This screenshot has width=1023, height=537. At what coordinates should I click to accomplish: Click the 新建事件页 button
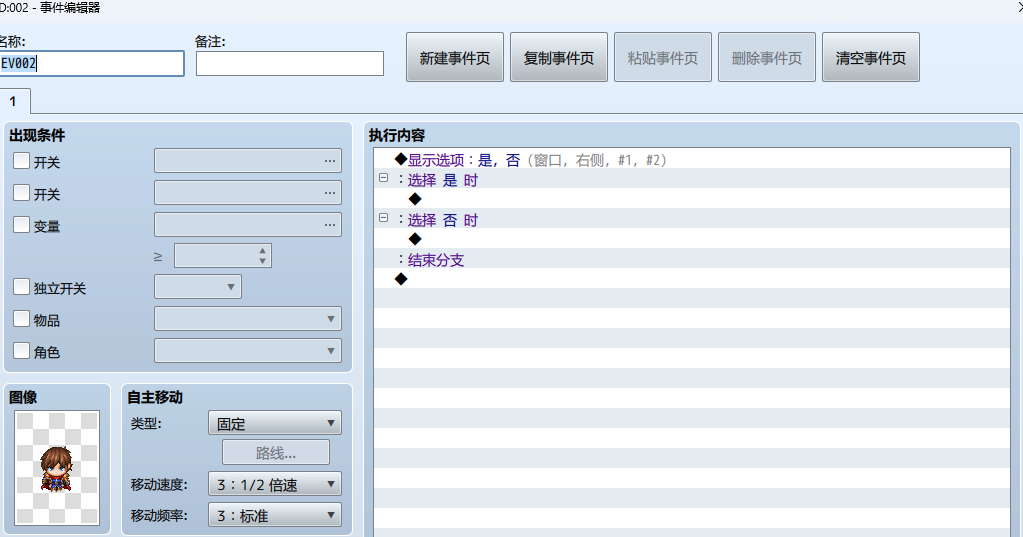455,57
